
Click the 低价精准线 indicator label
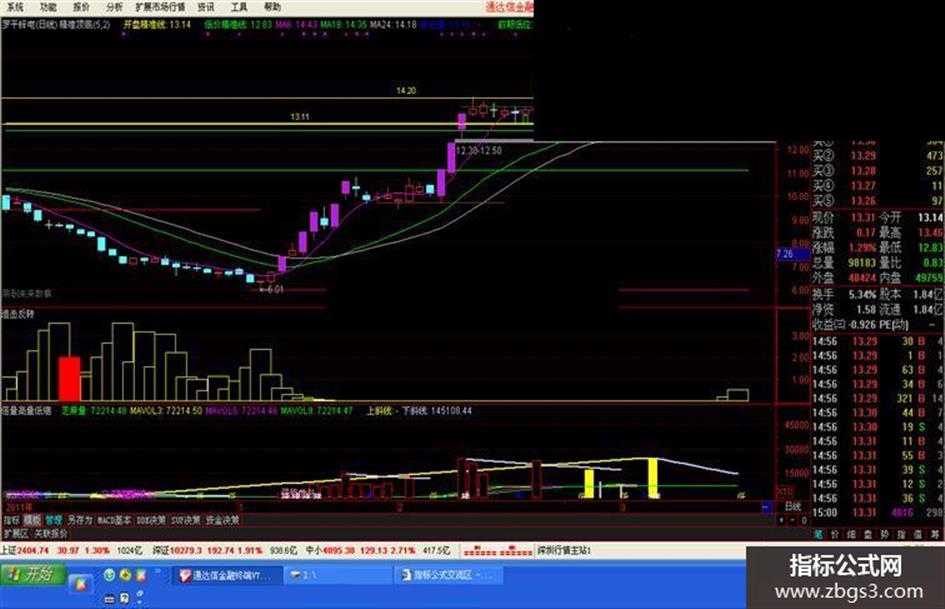pos(239,25)
